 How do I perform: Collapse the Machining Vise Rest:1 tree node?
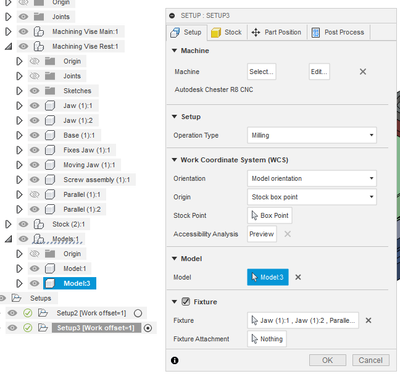click(x=8, y=46)
